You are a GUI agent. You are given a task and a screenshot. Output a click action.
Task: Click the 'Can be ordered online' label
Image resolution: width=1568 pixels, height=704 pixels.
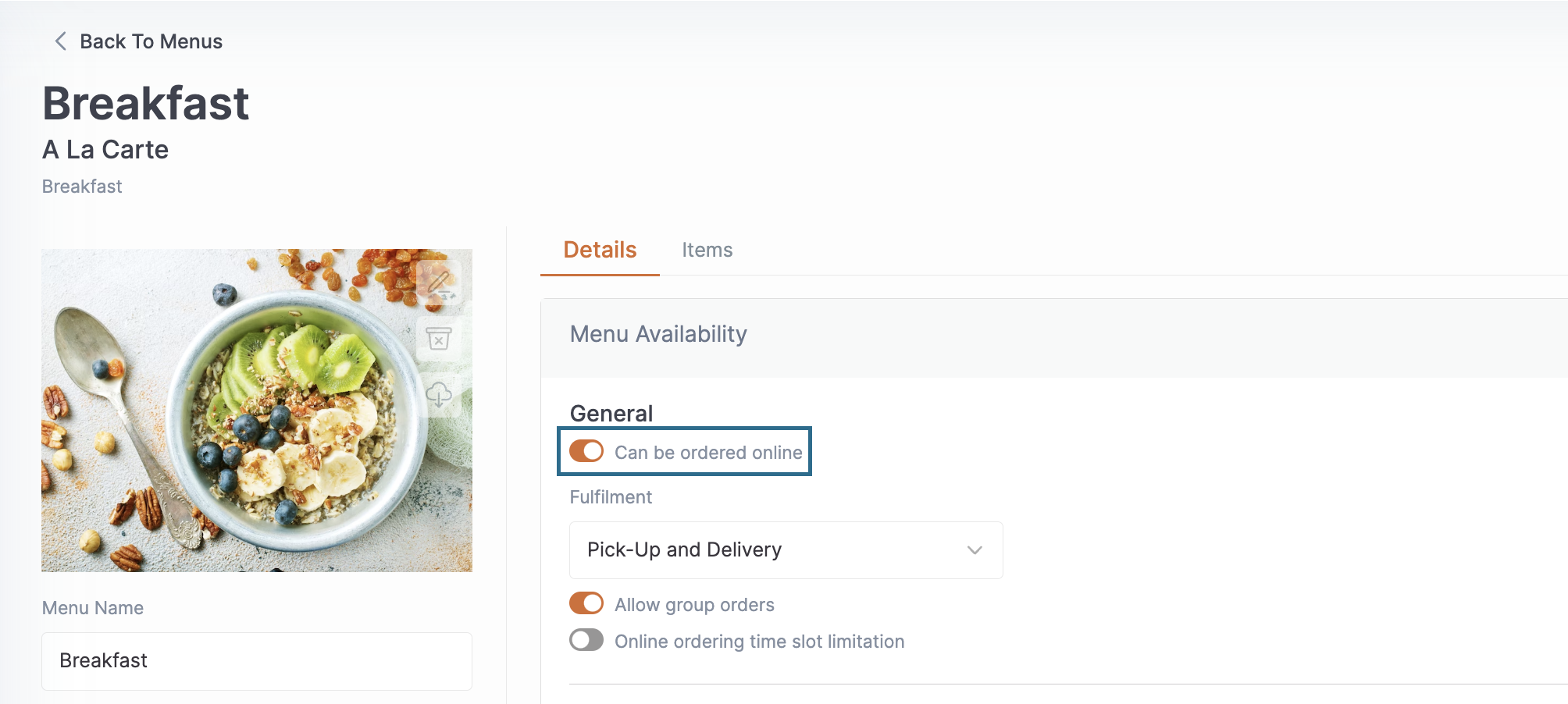pyautogui.click(x=708, y=453)
